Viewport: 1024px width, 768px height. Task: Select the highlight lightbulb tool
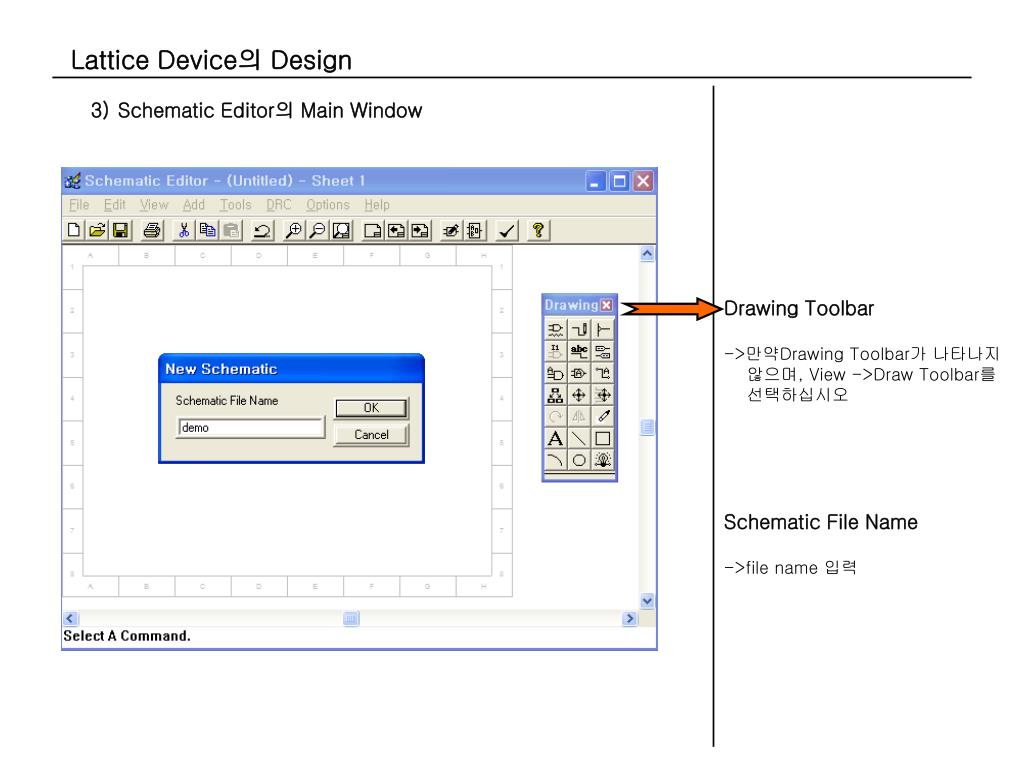pyautogui.click(x=603, y=460)
